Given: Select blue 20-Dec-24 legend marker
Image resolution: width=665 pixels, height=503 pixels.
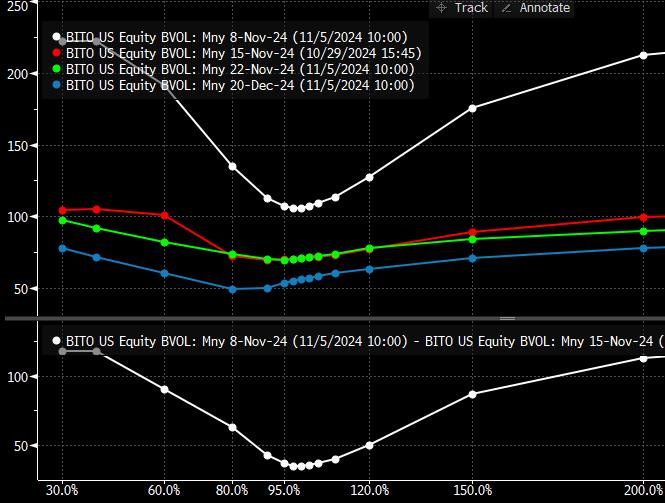Looking at the screenshot, I should click(56, 85).
